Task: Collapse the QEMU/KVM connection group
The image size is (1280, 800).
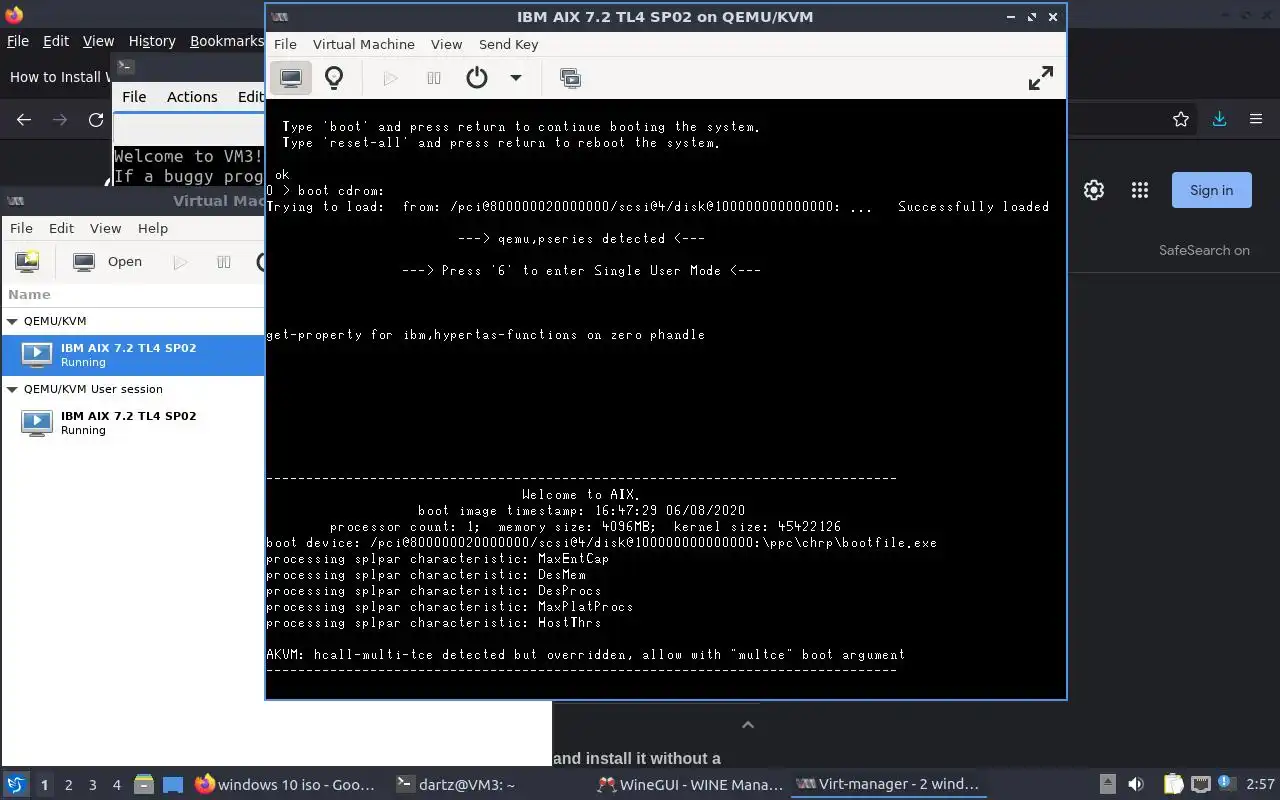Action: 12,321
